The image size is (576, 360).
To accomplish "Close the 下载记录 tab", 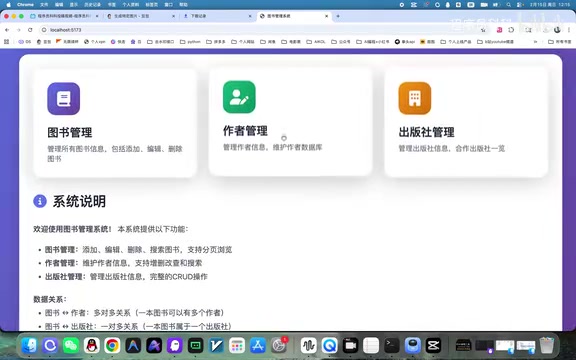I will [x=250, y=16].
